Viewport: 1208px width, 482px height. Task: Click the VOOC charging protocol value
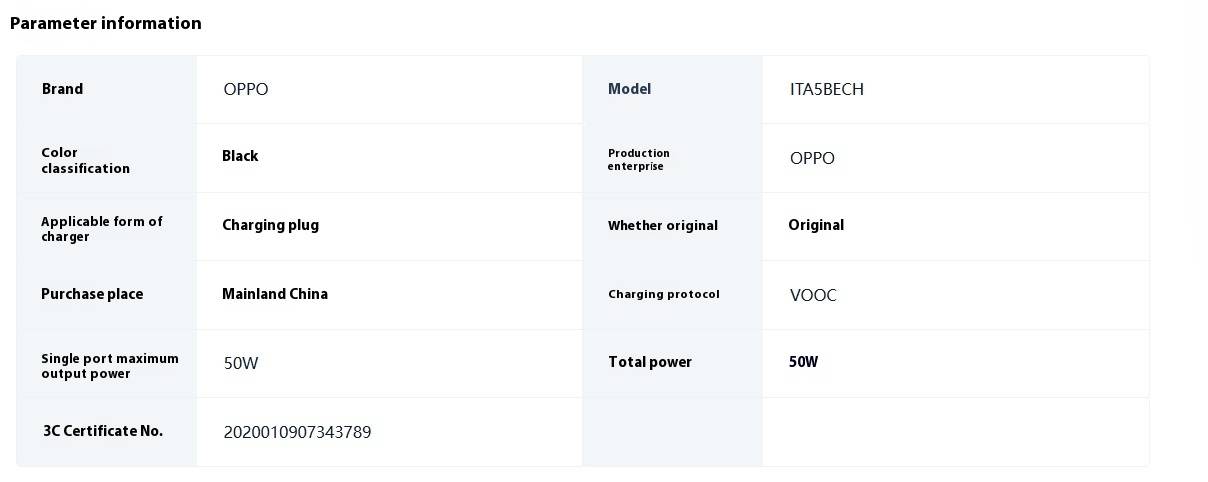point(813,295)
